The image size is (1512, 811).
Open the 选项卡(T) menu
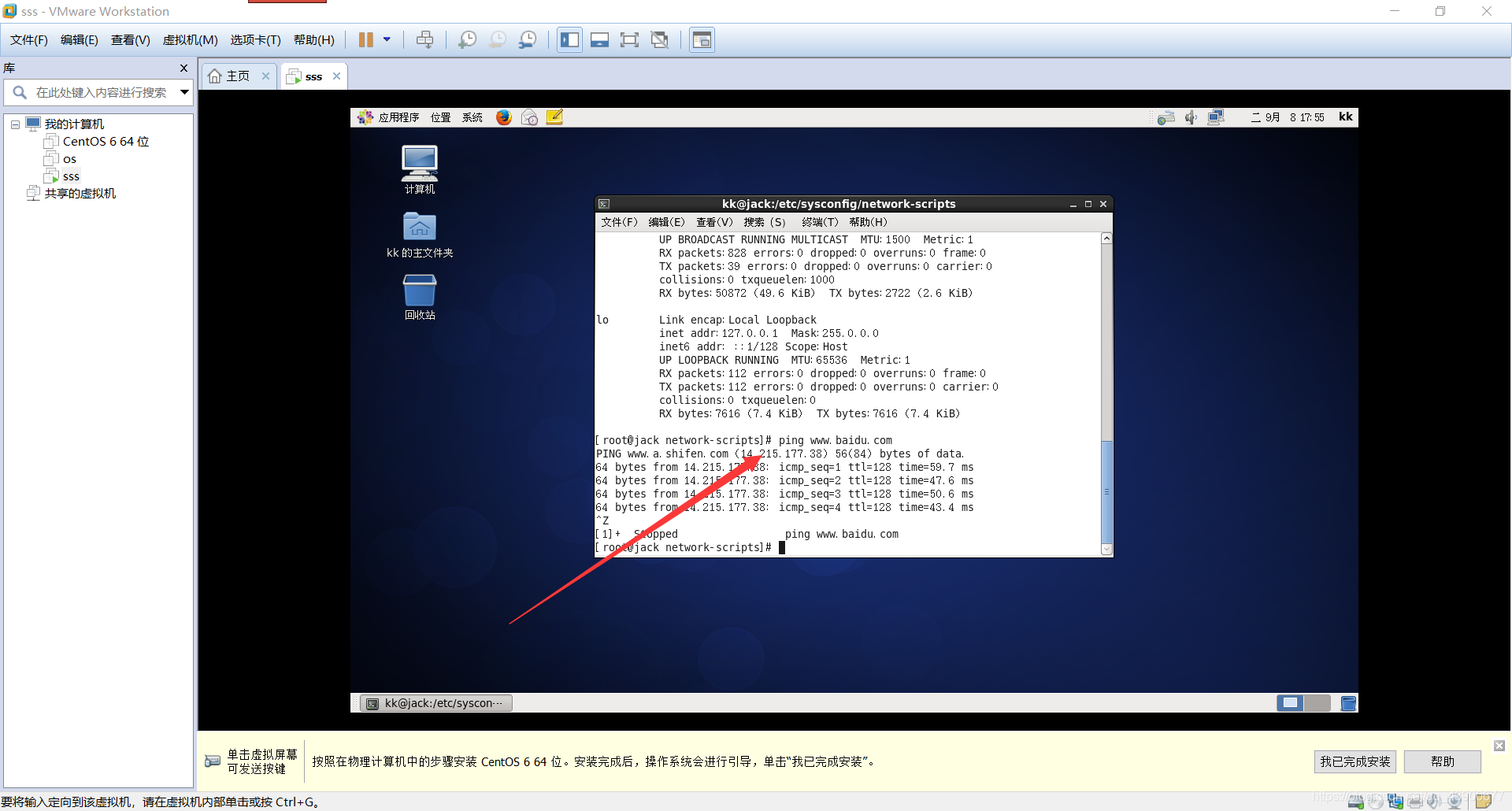pos(256,40)
